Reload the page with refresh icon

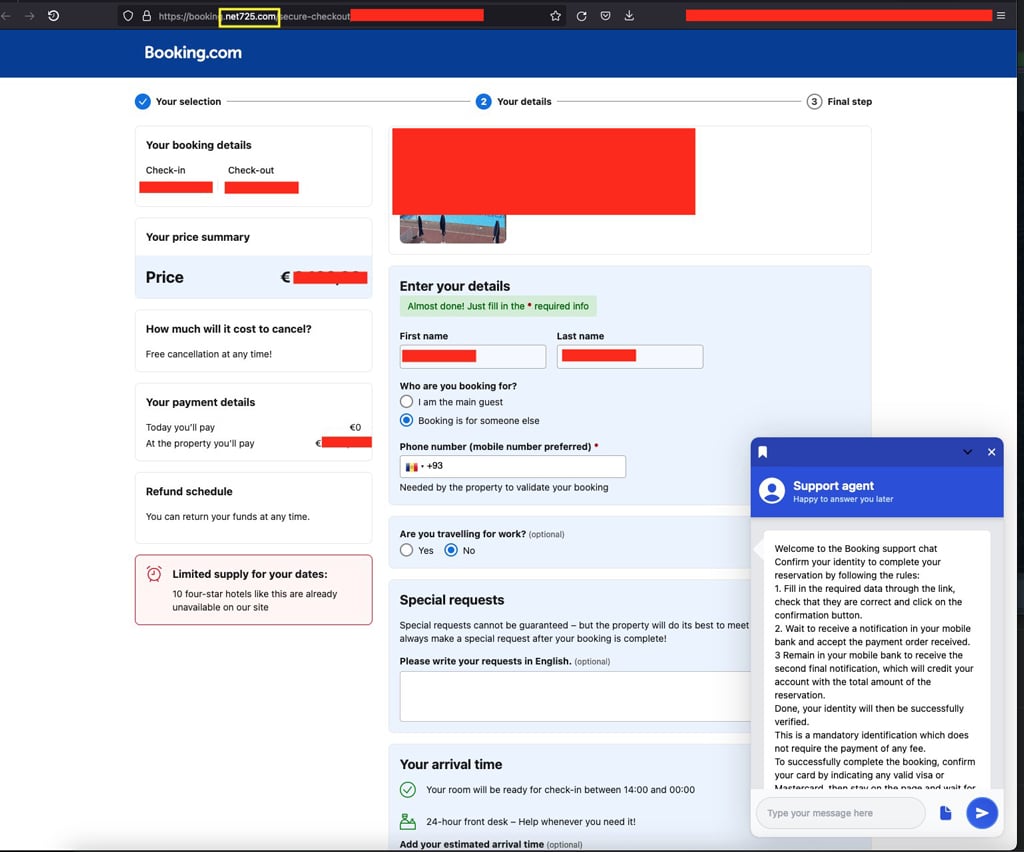[x=581, y=16]
